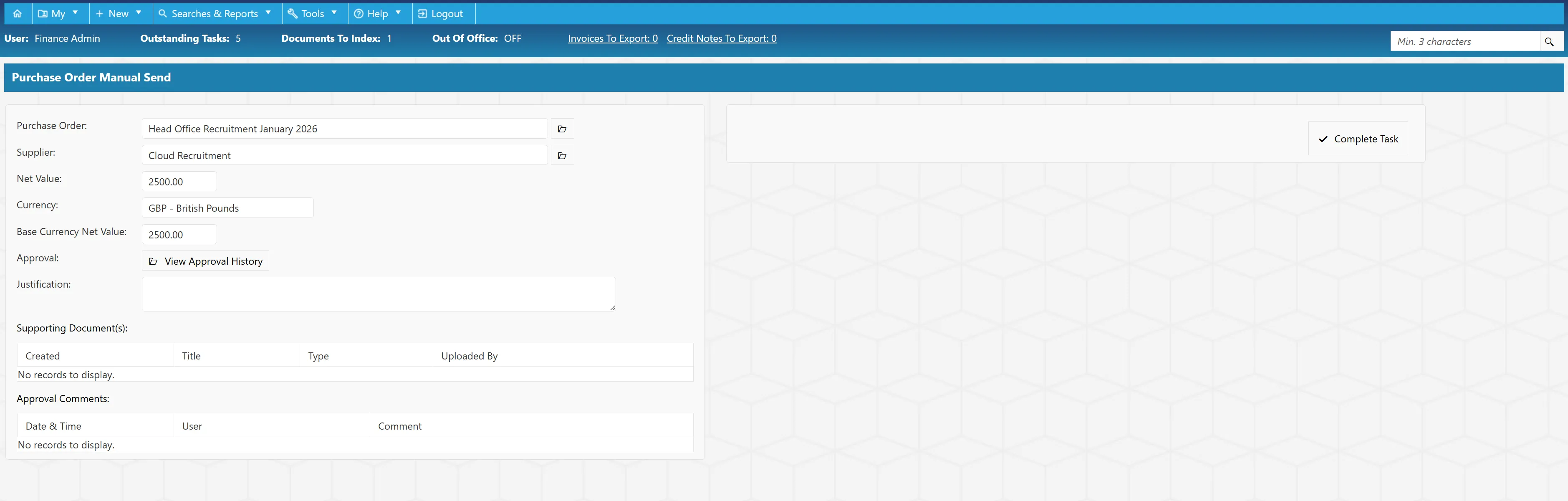Click the Help menu dropdown arrow
The width and height of the screenshot is (1568, 501).
(398, 12)
